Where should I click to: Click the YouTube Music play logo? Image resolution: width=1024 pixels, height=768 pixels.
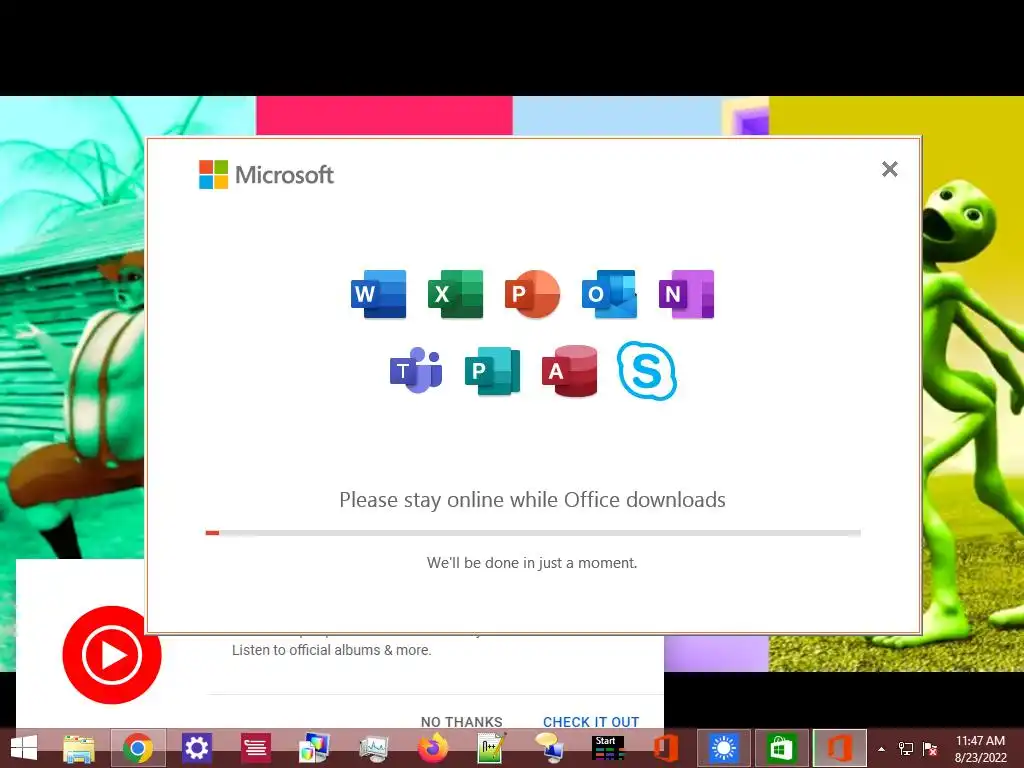tap(112, 654)
